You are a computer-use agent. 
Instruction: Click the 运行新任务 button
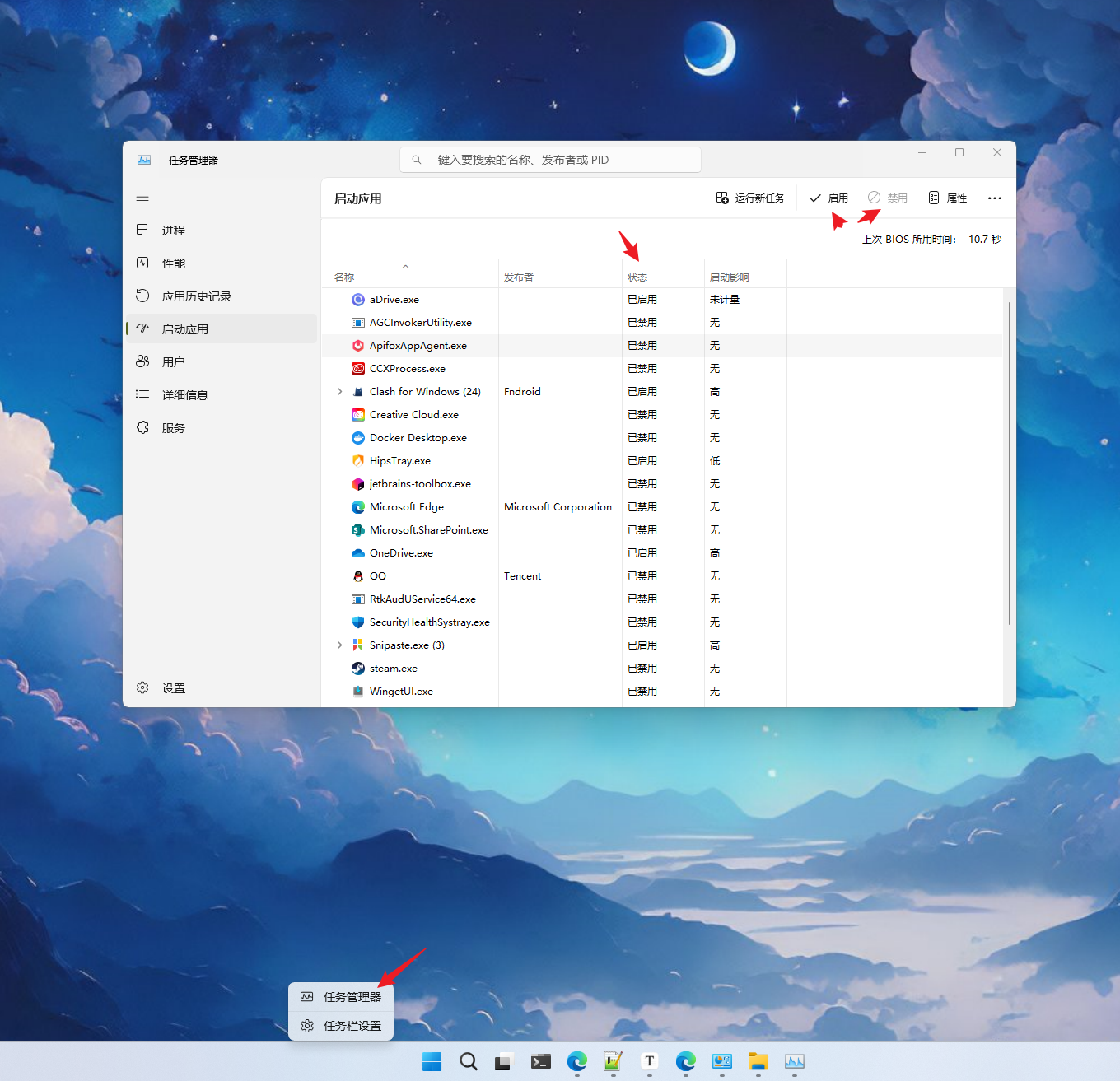(750, 198)
